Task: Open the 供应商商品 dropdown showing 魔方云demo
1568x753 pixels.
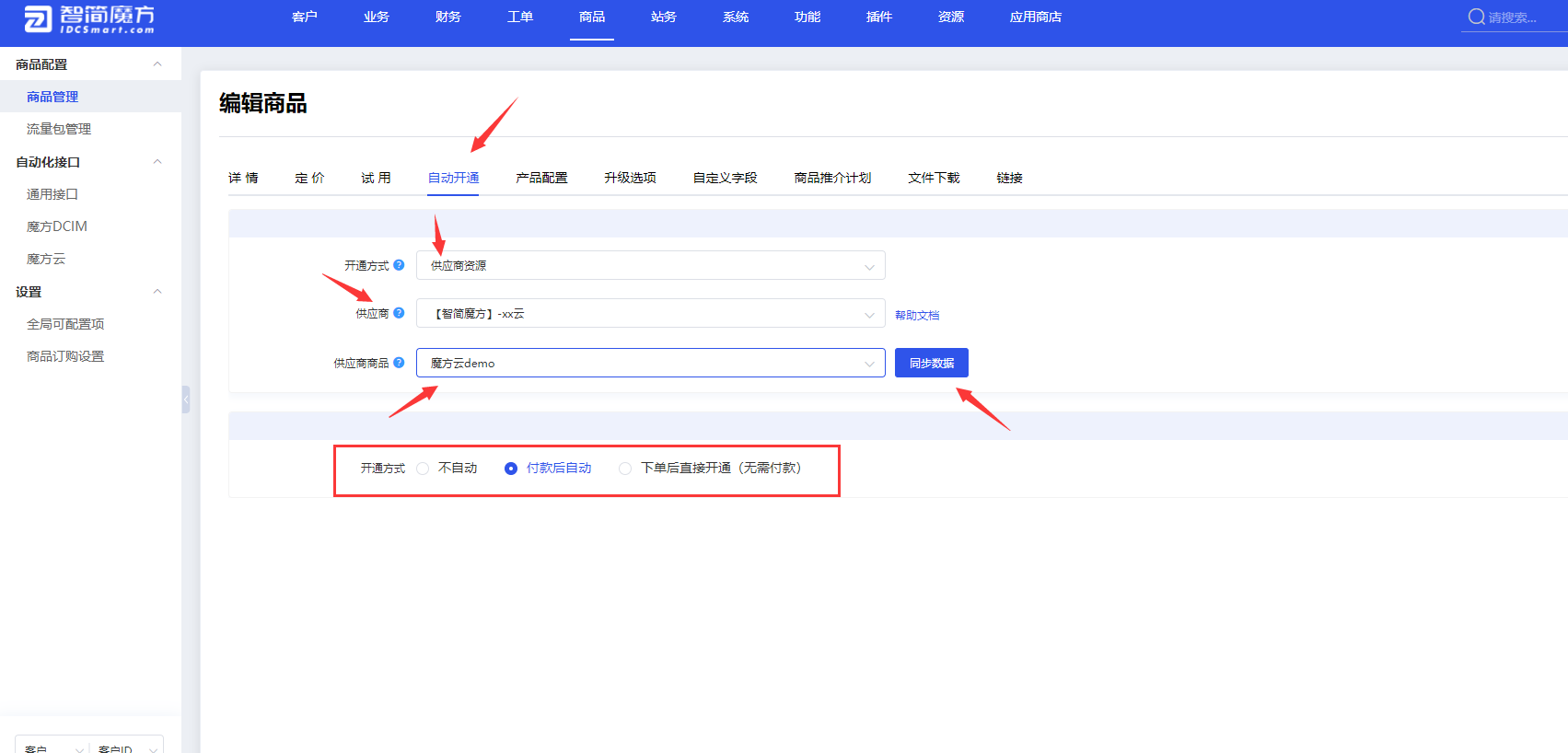Action: [x=650, y=364]
